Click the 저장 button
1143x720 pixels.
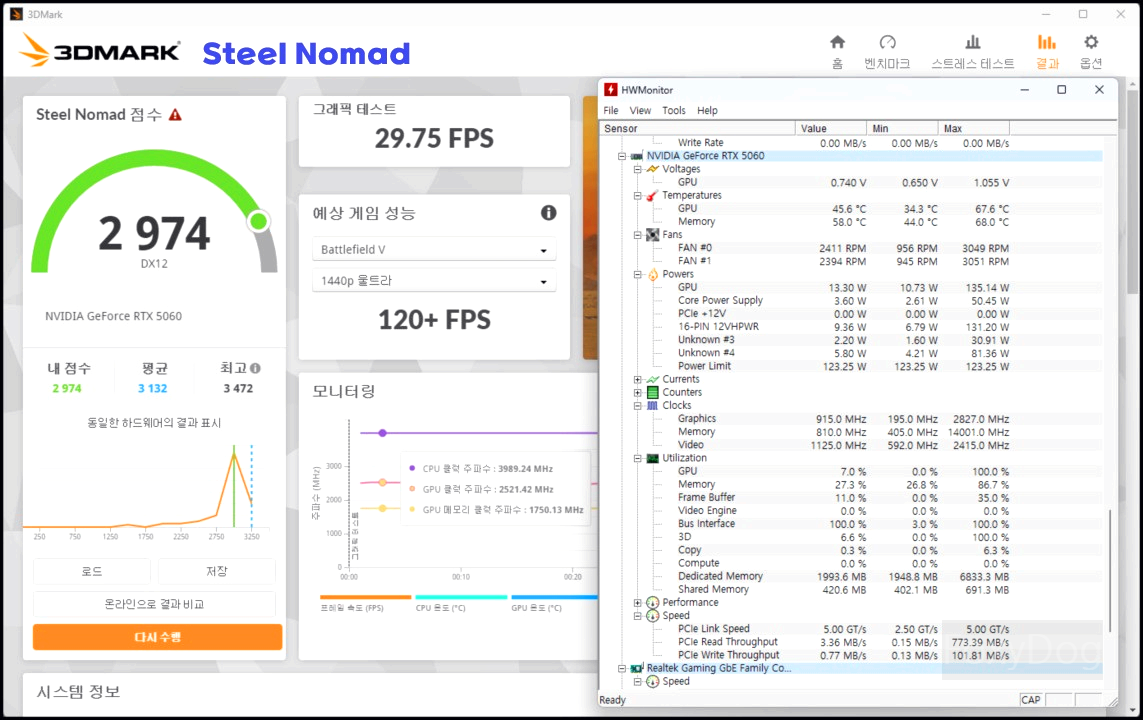216,571
